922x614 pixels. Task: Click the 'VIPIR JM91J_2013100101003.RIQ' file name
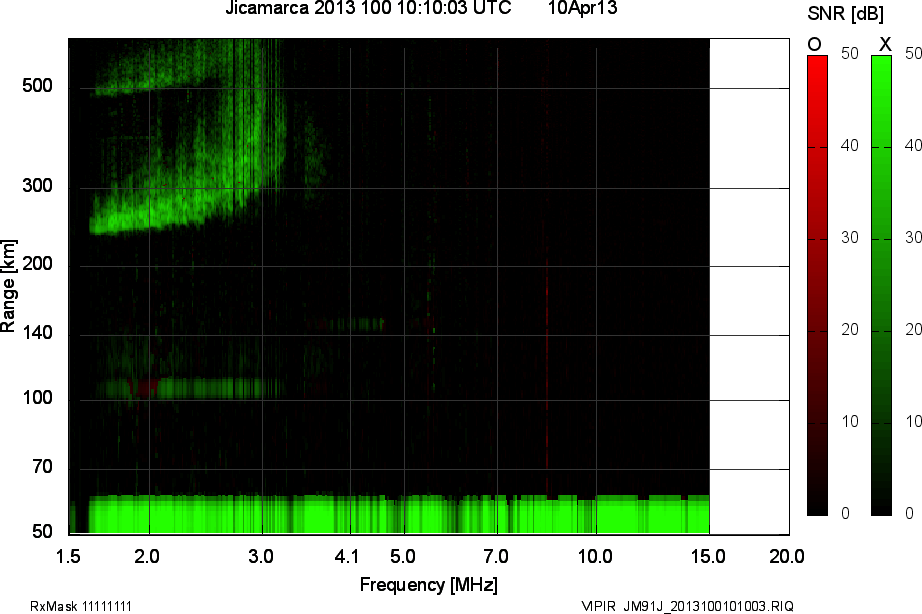point(687,606)
